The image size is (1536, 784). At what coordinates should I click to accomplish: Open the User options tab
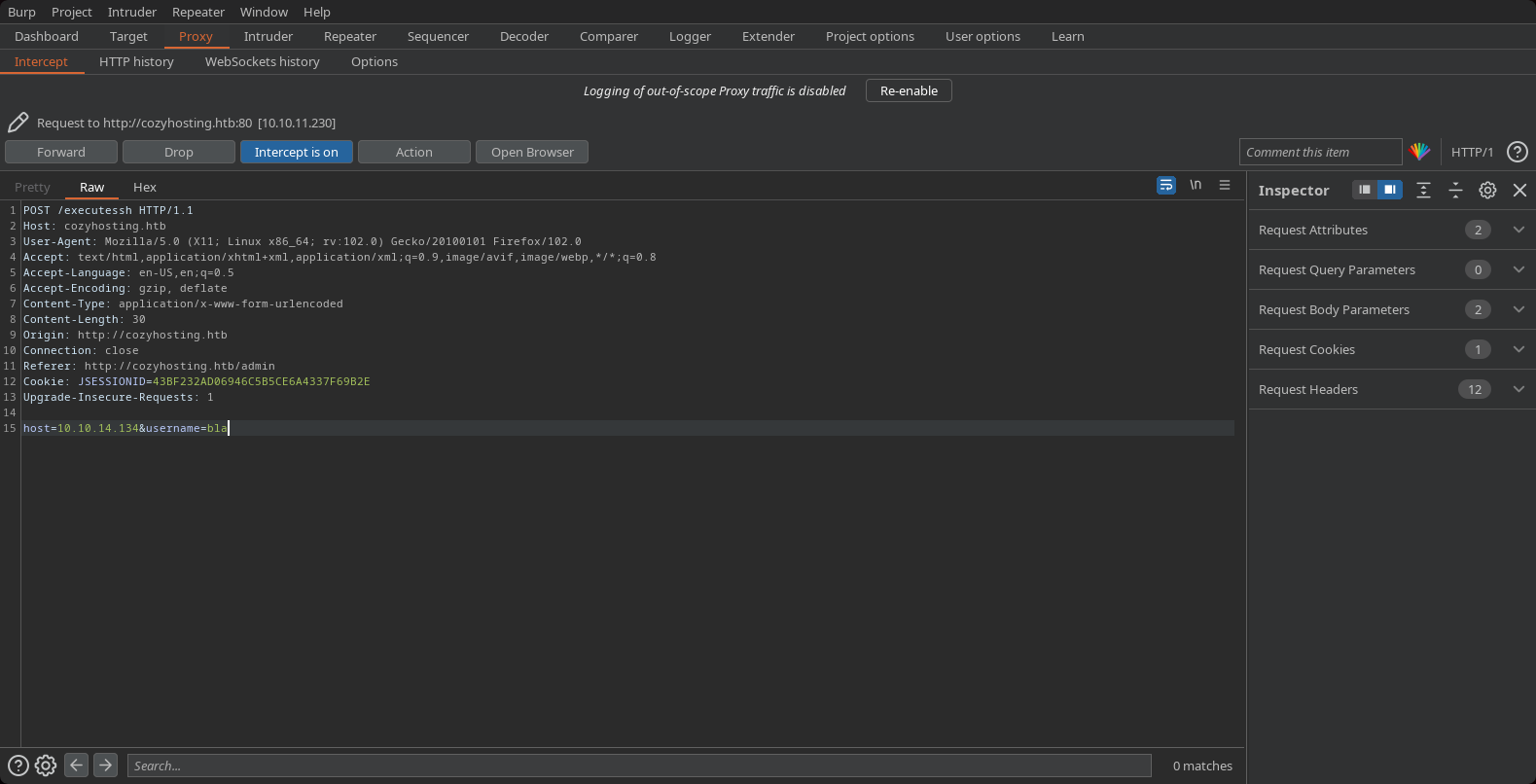[x=982, y=36]
